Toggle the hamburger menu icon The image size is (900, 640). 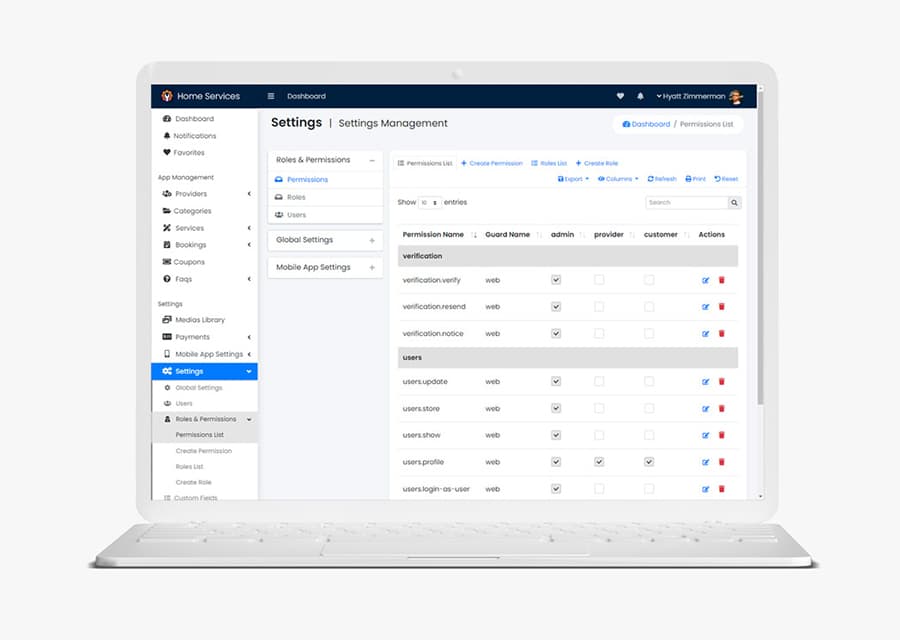(x=271, y=96)
